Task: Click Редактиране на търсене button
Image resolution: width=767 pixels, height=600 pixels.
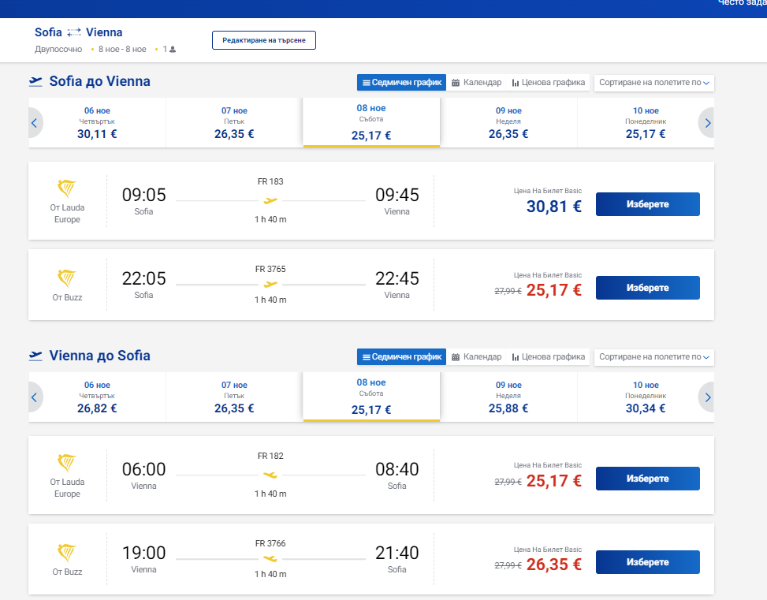Action: click(264, 40)
